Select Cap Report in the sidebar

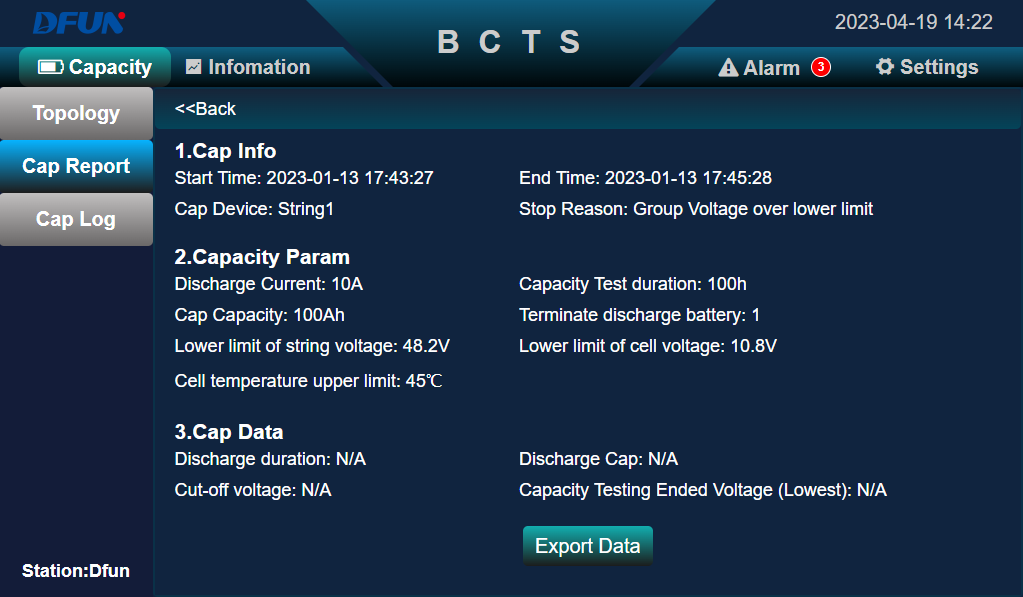pos(76,165)
